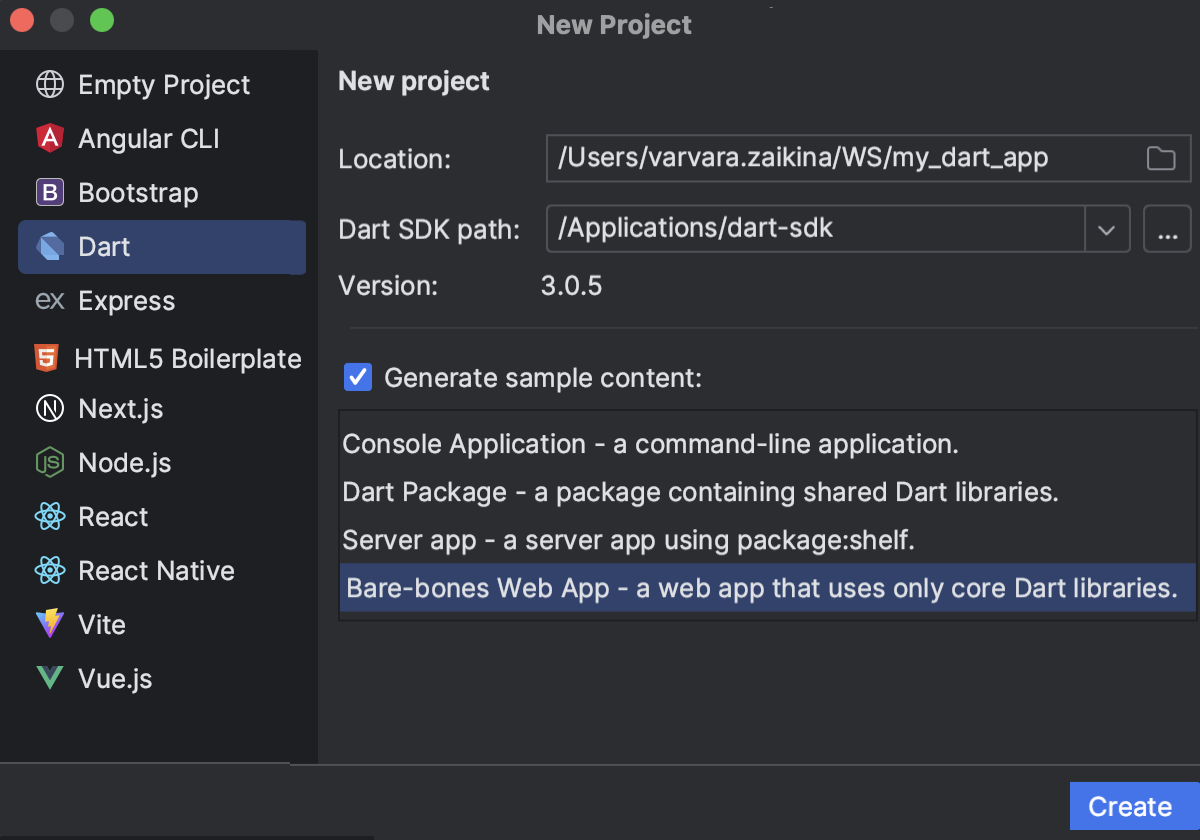Select the Vite lightning bolt icon
The image size is (1200, 840).
[50, 625]
